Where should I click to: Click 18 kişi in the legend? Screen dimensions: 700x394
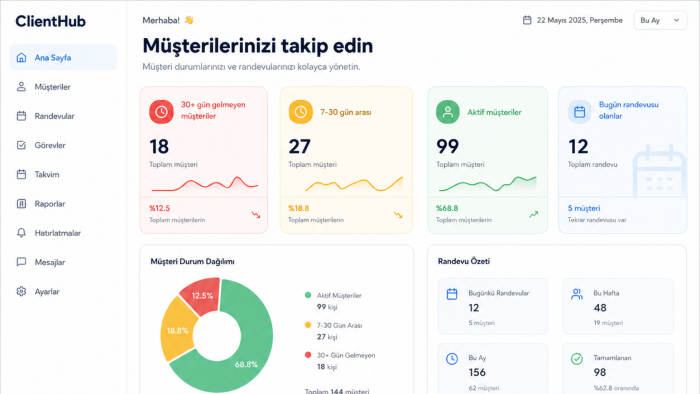(327, 367)
